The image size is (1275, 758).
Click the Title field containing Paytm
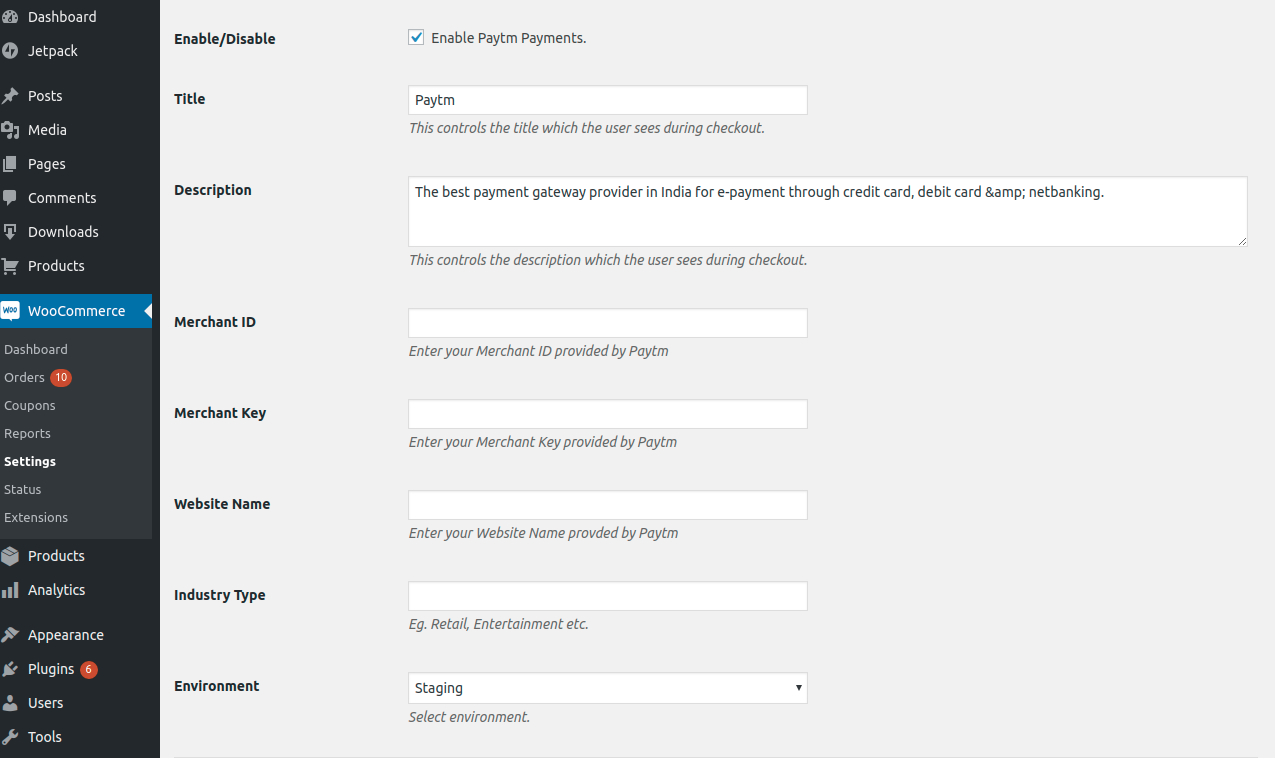click(x=608, y=100)
